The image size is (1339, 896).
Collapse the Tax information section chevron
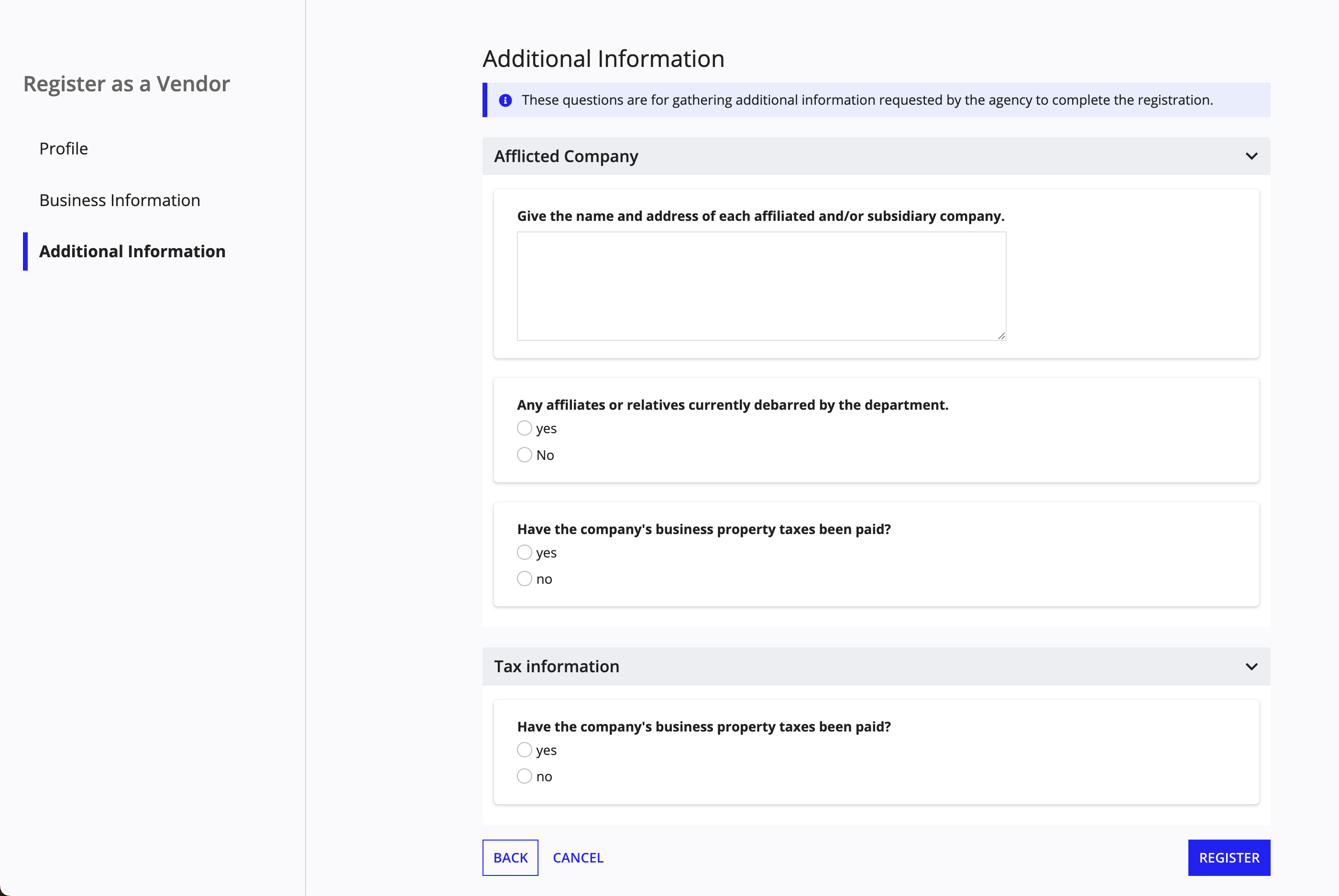pos(1251,667)
